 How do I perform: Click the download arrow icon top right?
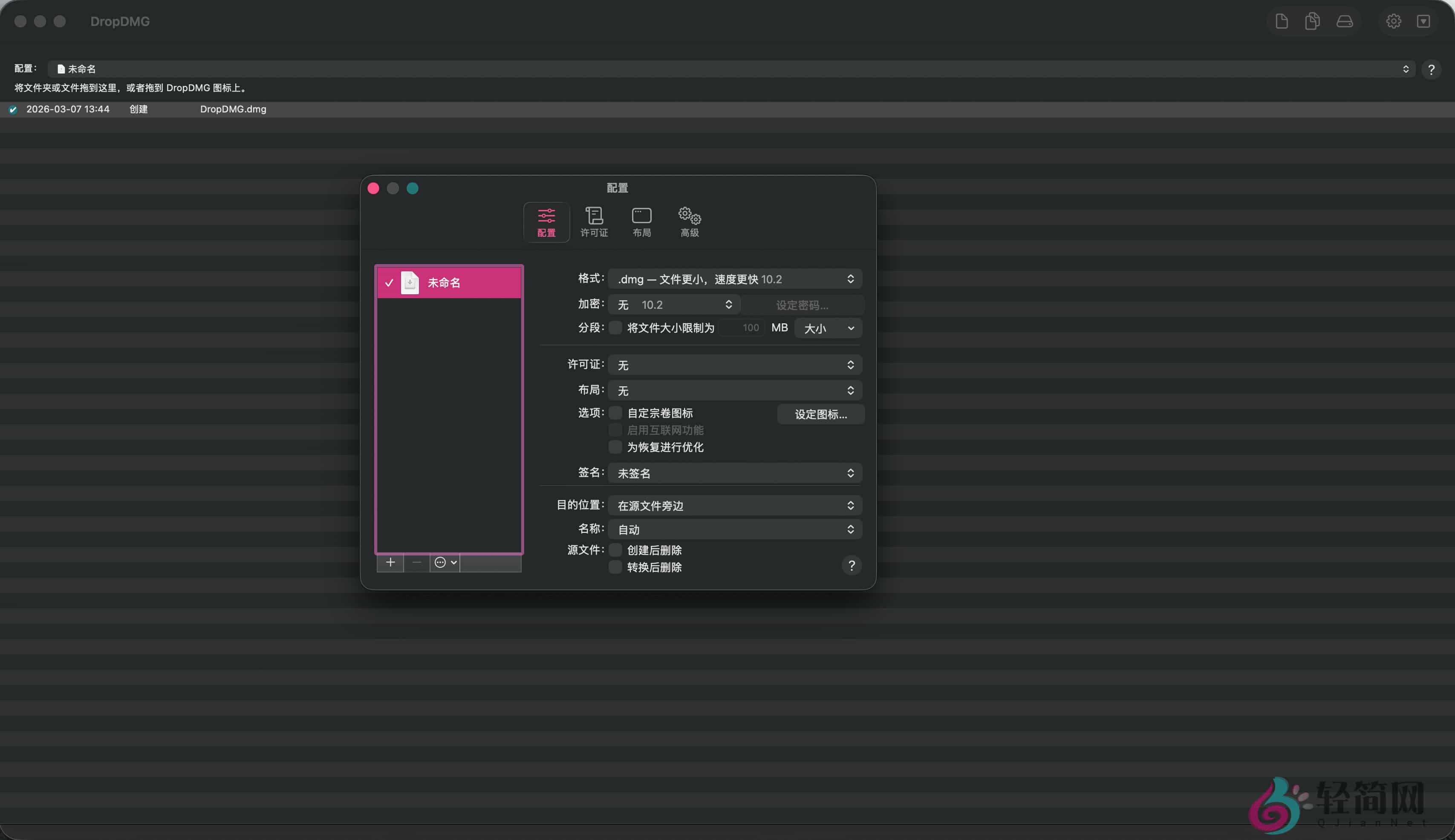1423,21
